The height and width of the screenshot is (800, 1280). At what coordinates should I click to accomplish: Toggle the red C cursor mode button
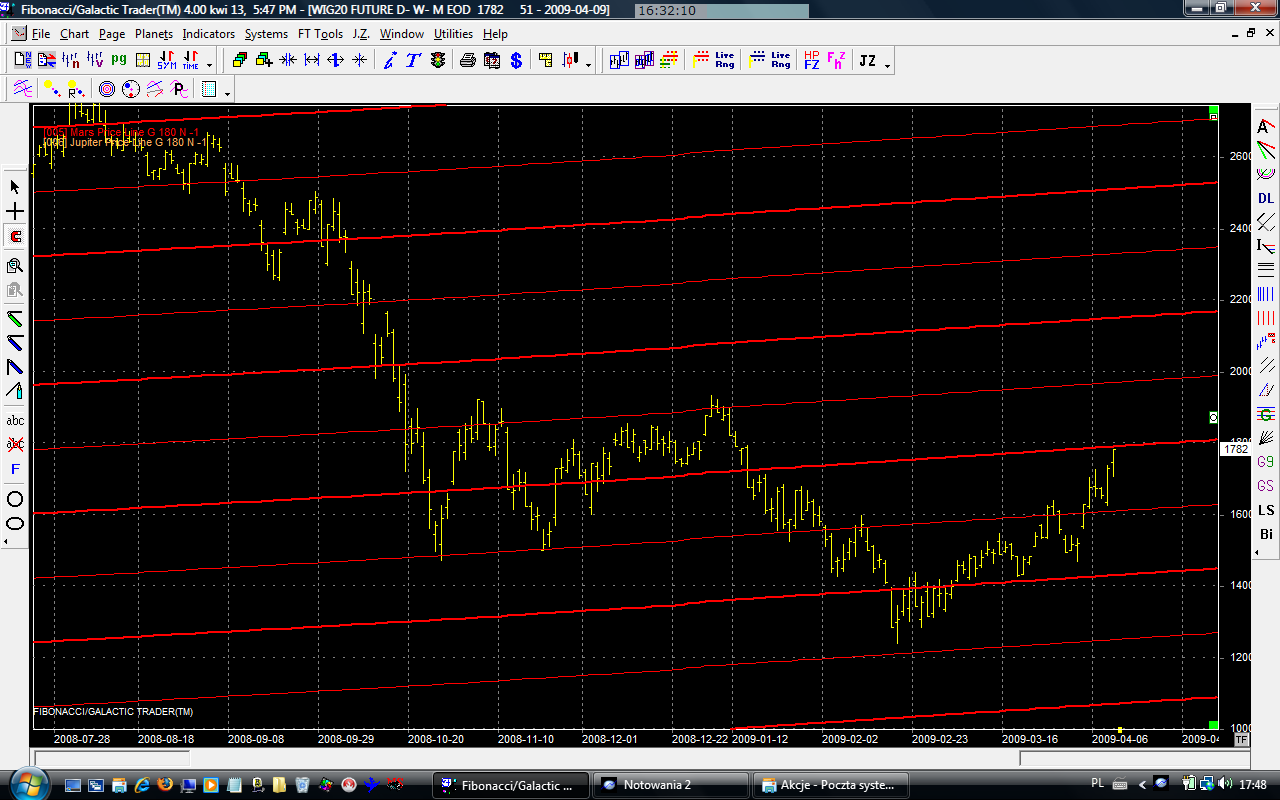point(15,237)
